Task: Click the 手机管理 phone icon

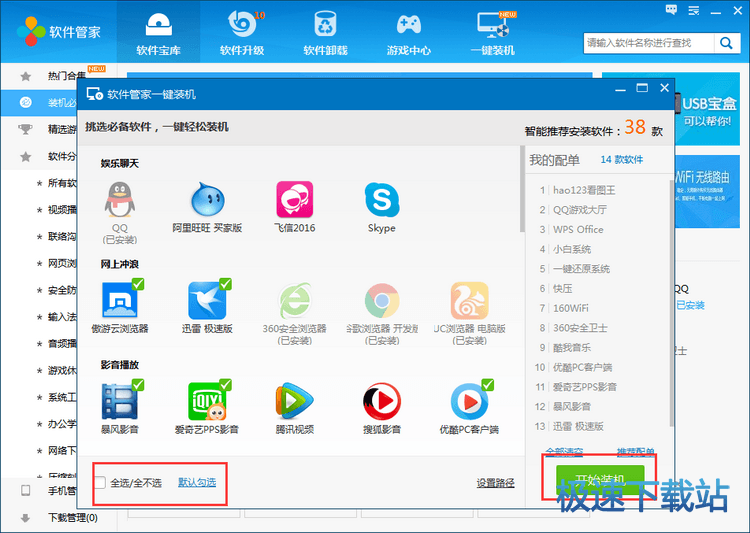Action: pos(26,490)
